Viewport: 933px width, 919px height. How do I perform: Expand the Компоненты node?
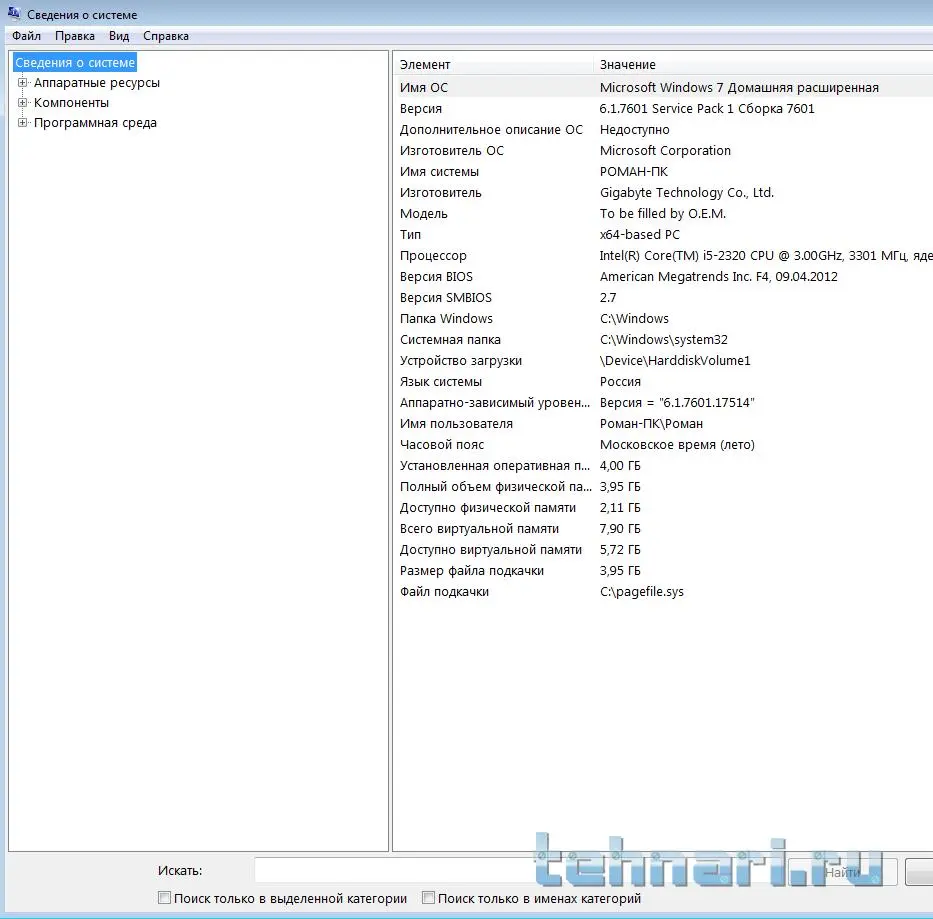pyautogui.click(x=22, y=103)
